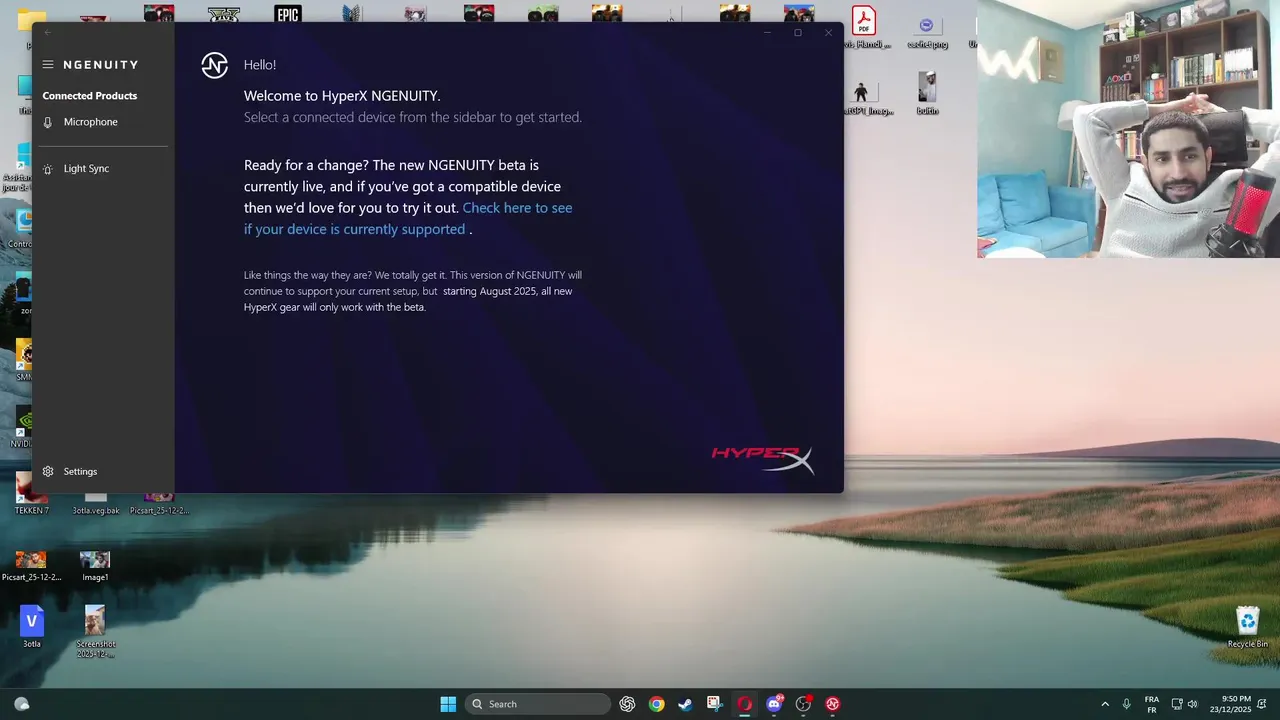Viewport: 1280px width, 720px height.
Task: Open the round app with red badge in taskbar
Action: point(803,704)
